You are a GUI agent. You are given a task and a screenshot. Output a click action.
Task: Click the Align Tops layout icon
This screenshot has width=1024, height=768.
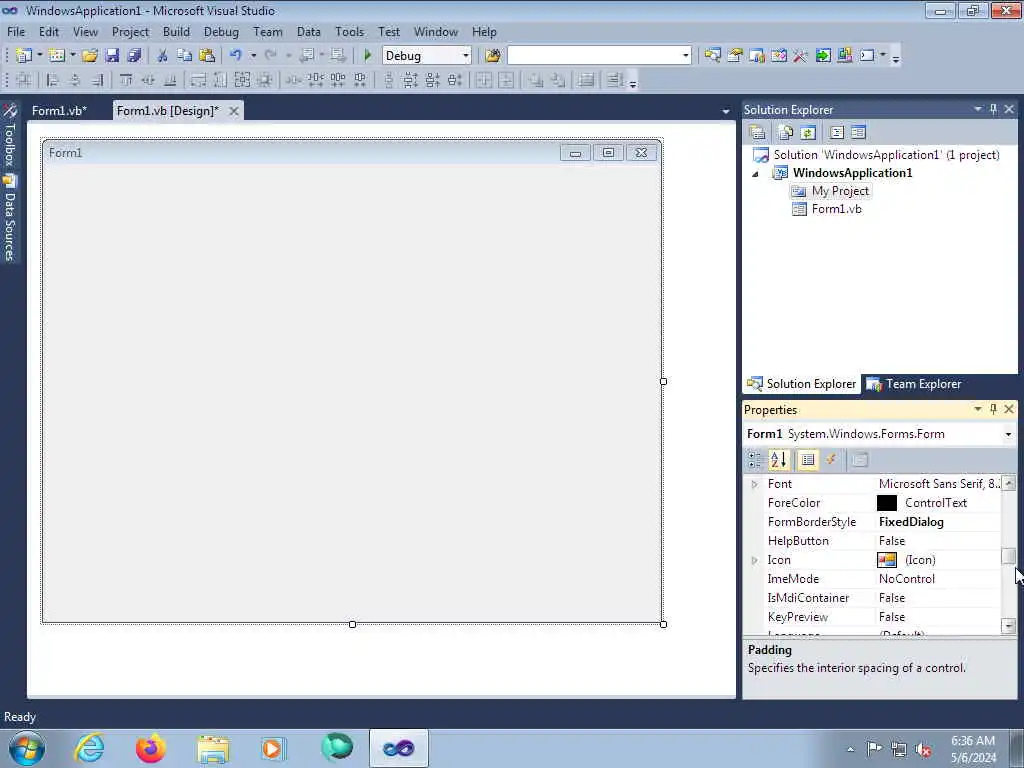[x=126, y=80]
